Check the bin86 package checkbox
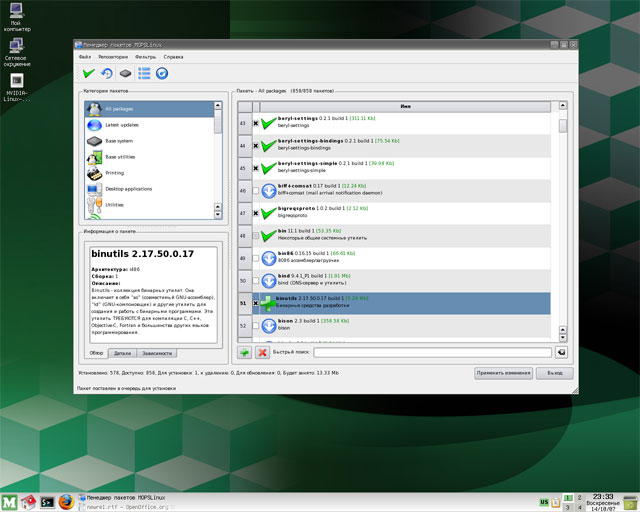Screen dimensions: 640x512 tap(256, 258)
